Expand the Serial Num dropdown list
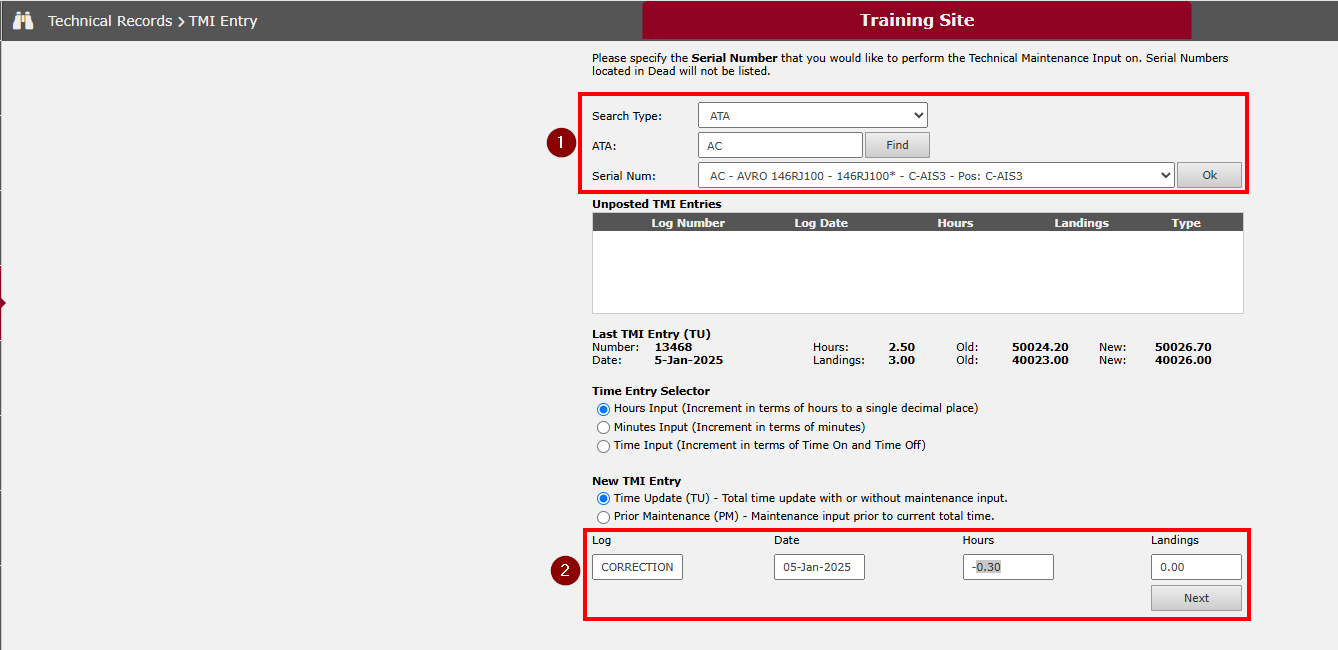 pyautogui.click(x=935, y=175)
